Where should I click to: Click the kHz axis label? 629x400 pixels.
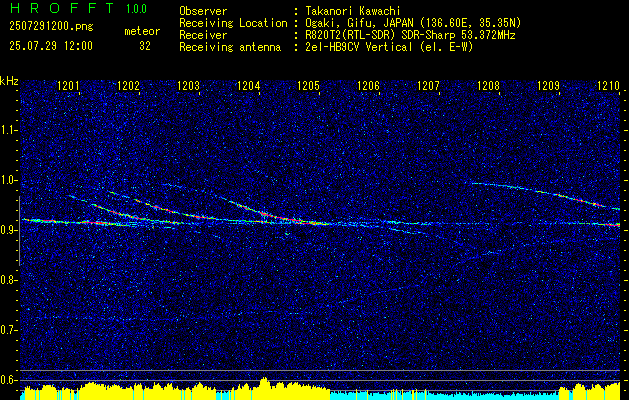(9, 81)
